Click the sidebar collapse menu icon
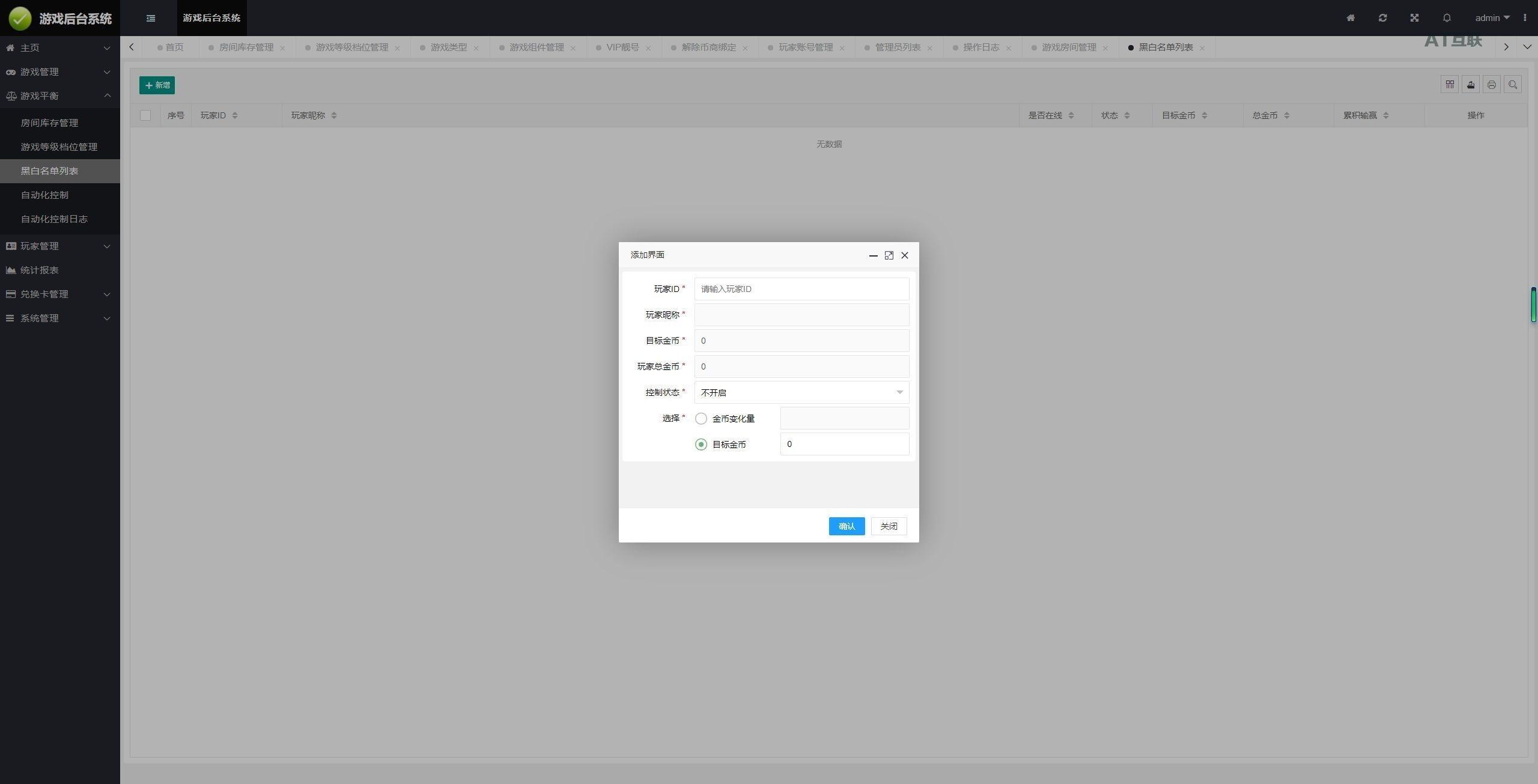Screen dimensions: 1538x784 coord(151,18)
